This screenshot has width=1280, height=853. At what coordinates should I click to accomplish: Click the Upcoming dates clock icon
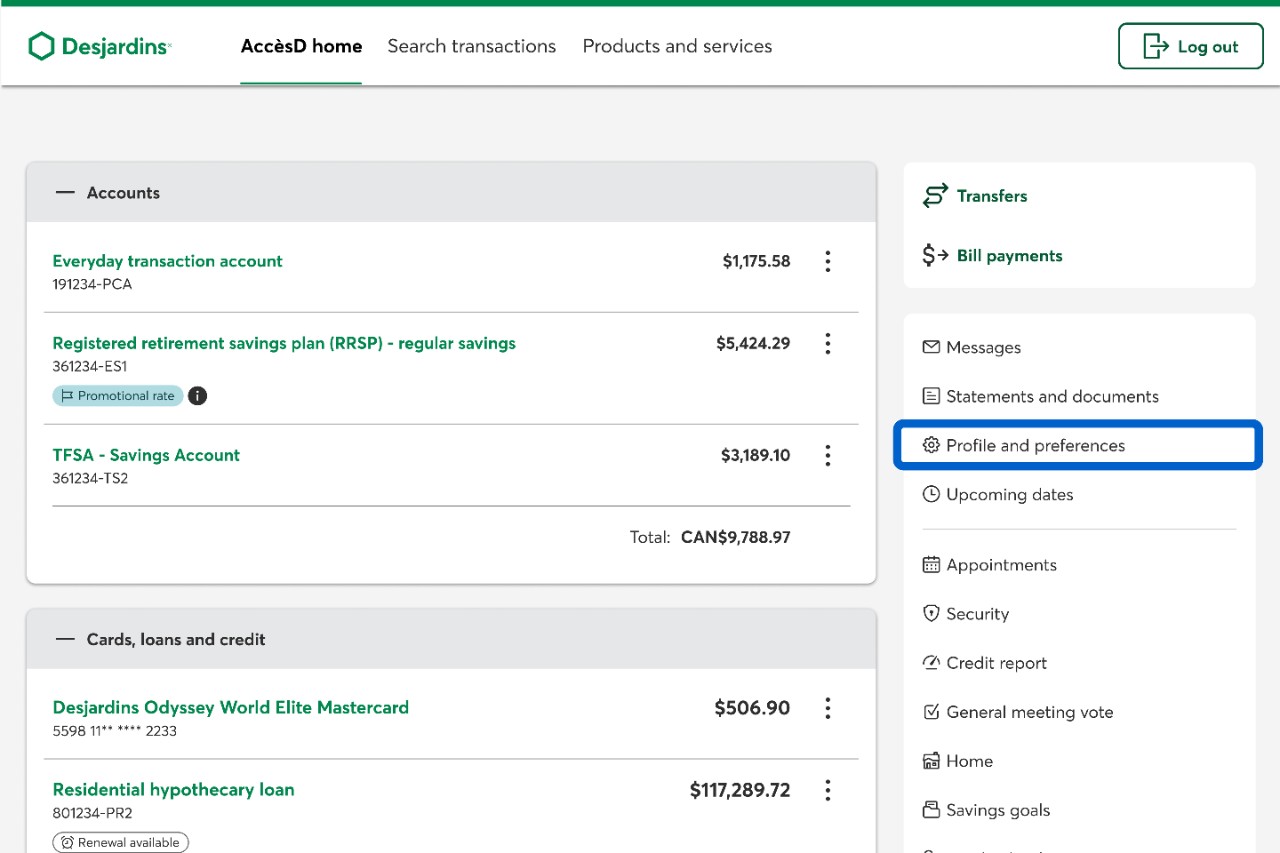[931, 494]
